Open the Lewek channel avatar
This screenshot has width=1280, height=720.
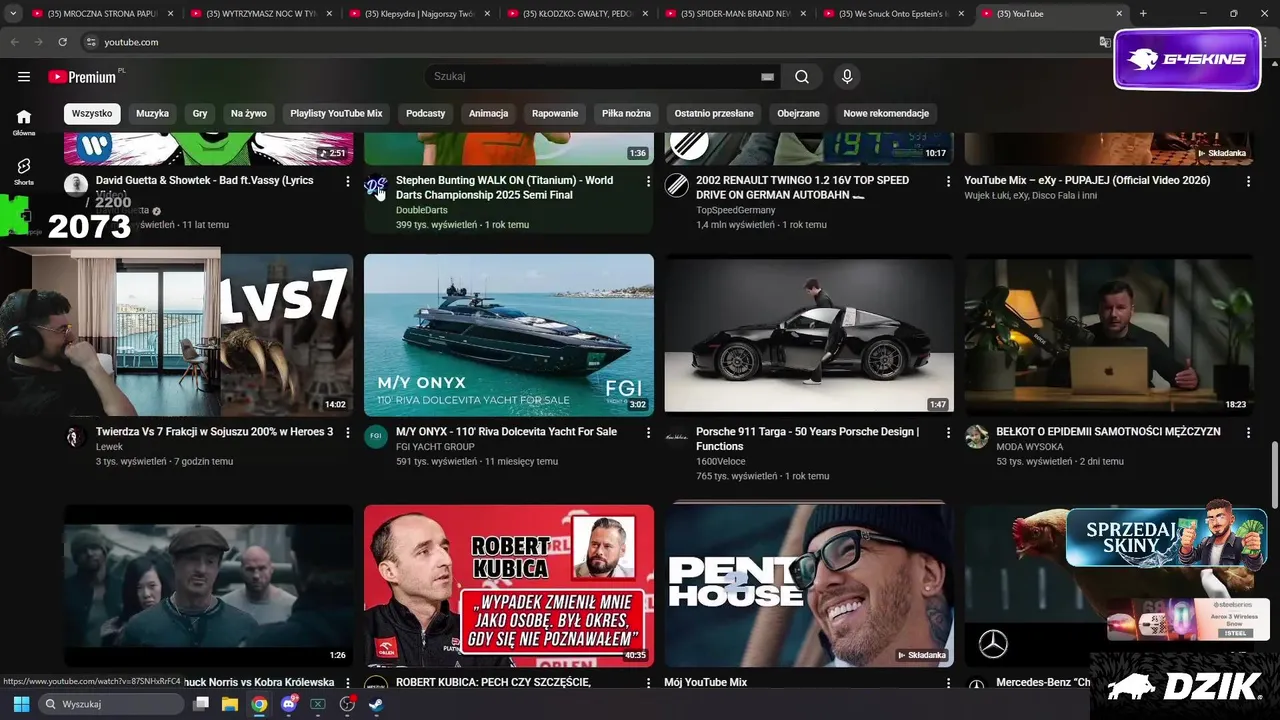coord(76,437)
